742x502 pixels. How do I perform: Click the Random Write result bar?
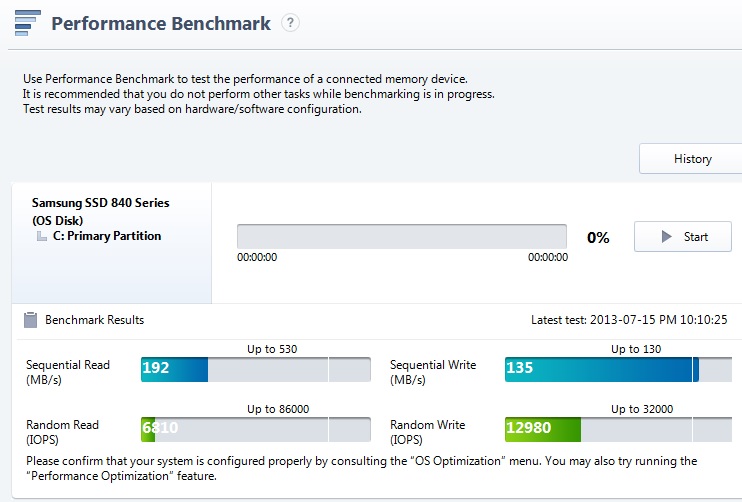(618, 429)
